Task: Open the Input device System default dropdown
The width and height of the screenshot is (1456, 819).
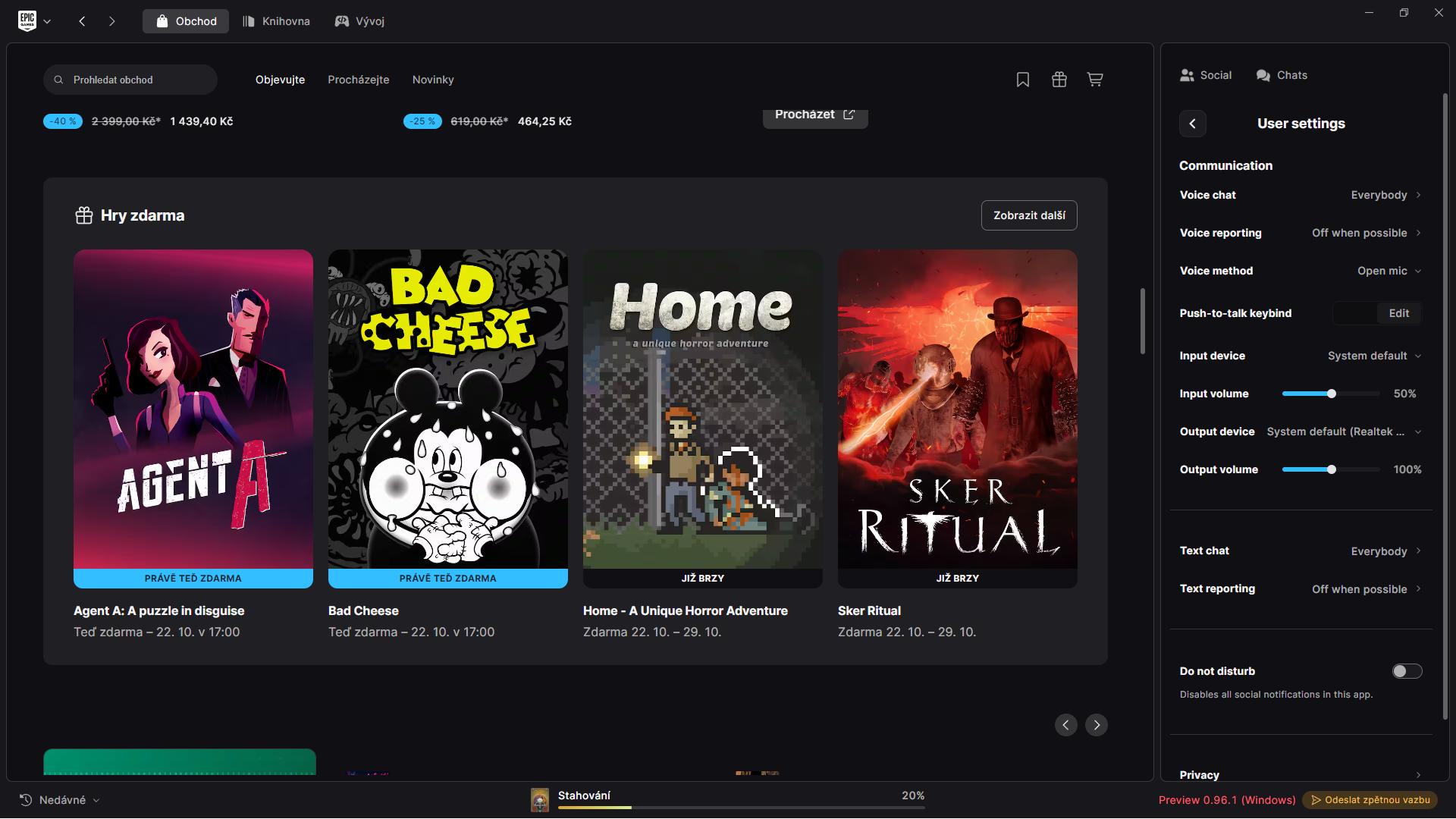Action: click(1374, 356)
